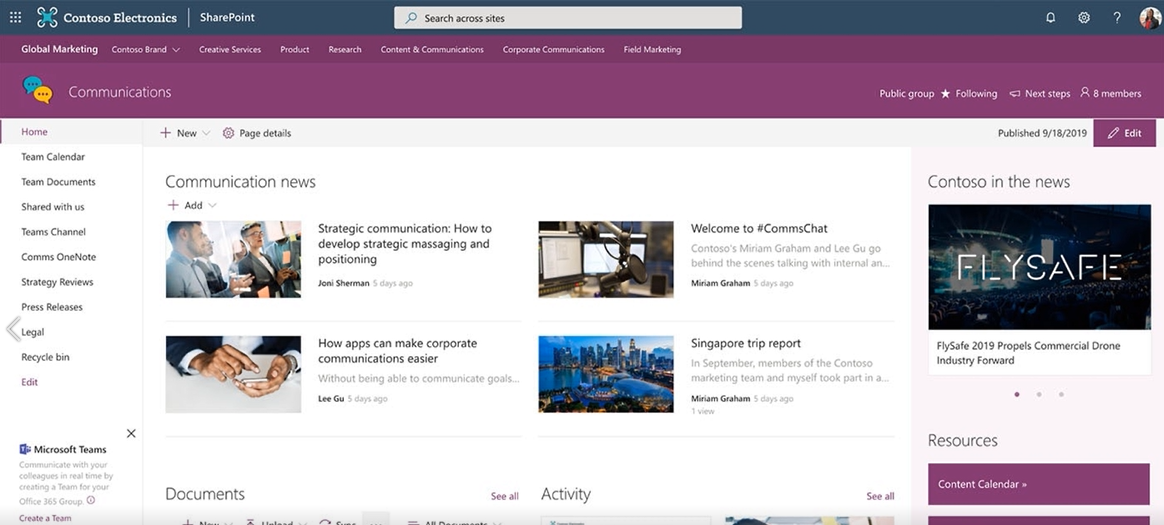The height and width of the screenshot is (525, 1164).
Task: Open Strategy Reviews in left navigation
Action: pos(57,282)
